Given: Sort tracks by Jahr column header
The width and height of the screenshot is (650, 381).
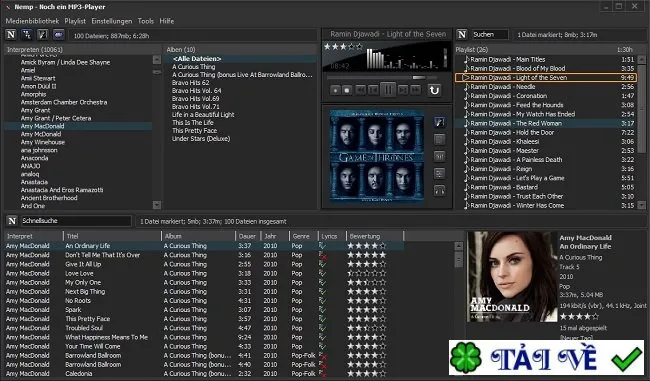Looking at the screenshot, I should coord(274,236).
